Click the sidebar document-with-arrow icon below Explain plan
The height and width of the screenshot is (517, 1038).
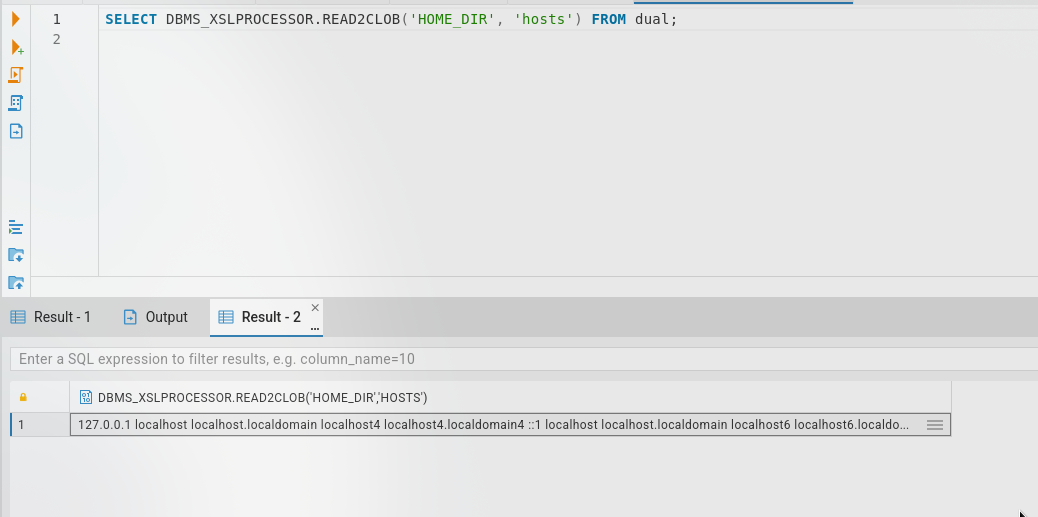[16, 130]
